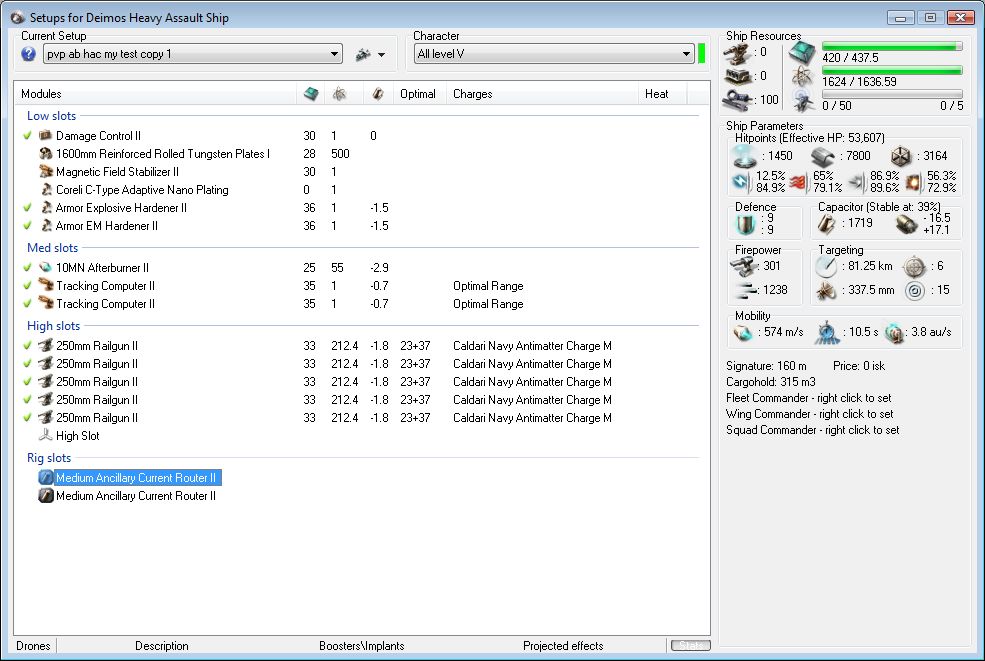
Task: Click the structure hitpoints icon
Action: (x=901, y=156)
